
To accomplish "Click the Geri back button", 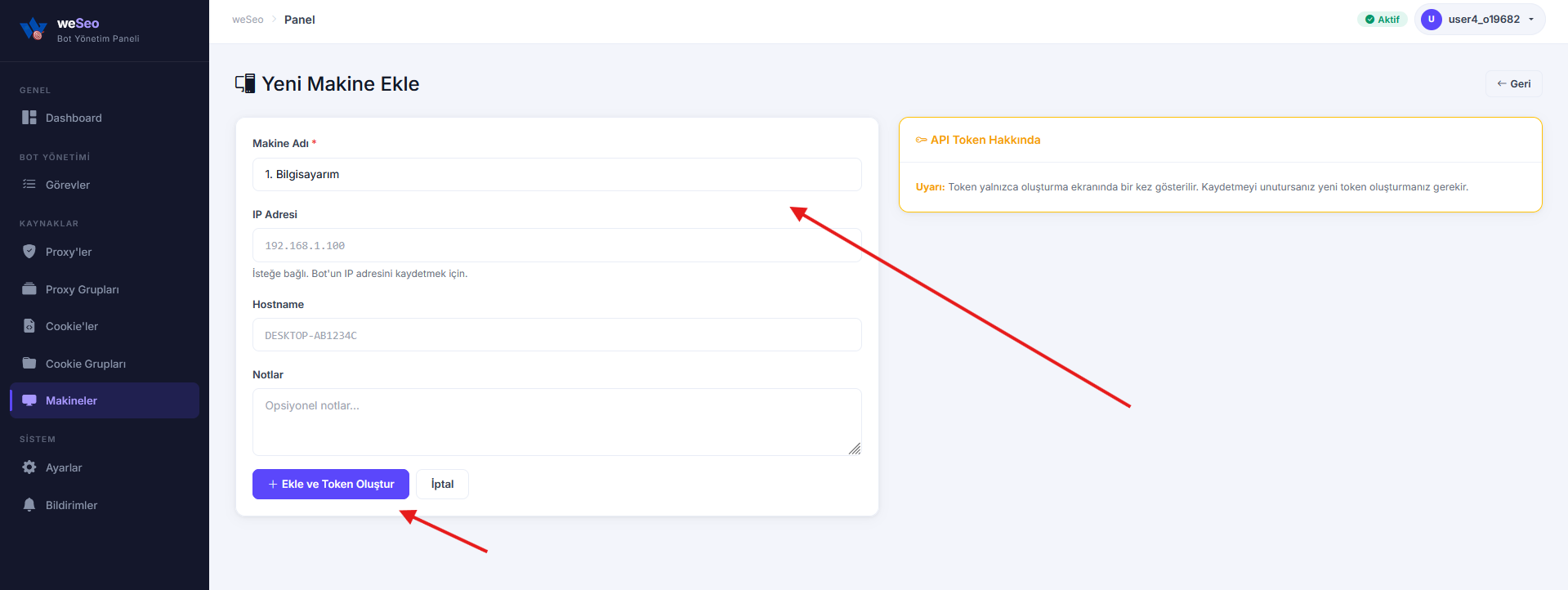I will point(1513,83).
